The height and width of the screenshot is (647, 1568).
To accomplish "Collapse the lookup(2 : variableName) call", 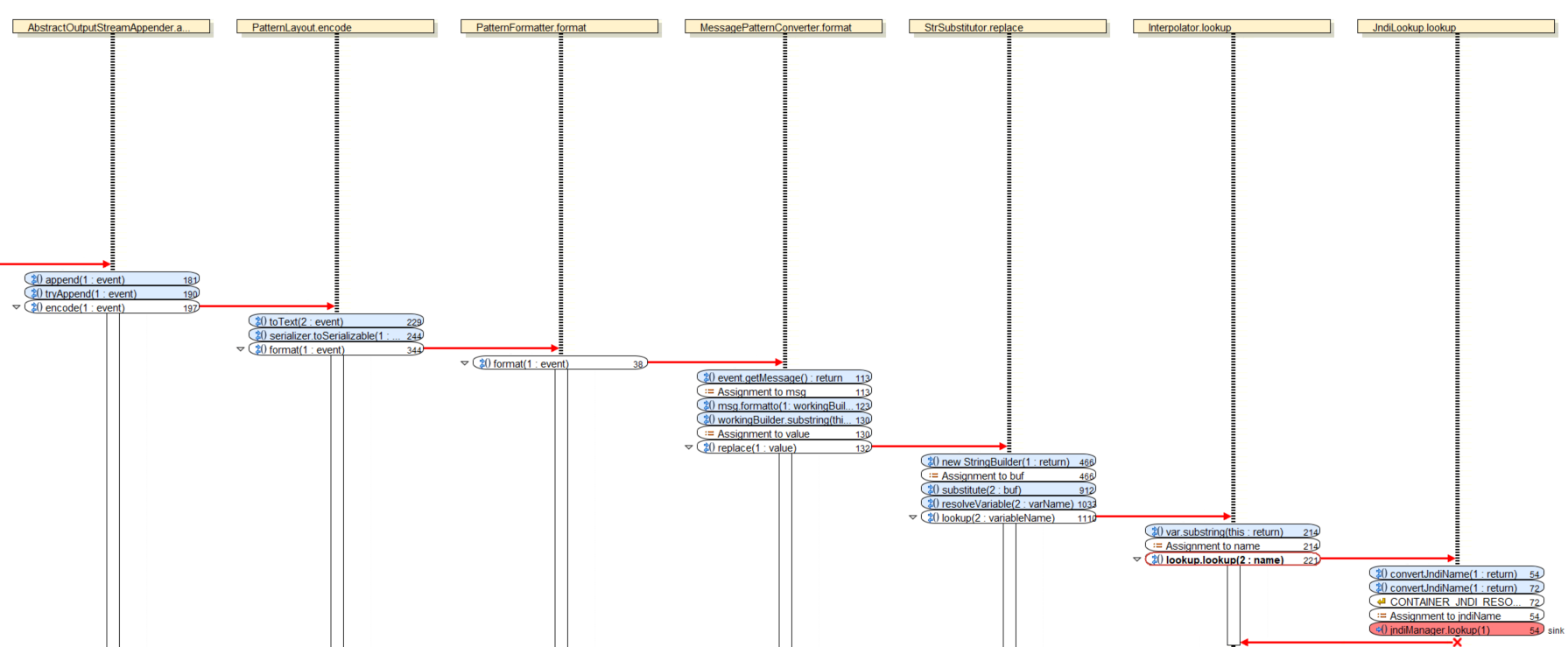I will (x=913, y=517).
